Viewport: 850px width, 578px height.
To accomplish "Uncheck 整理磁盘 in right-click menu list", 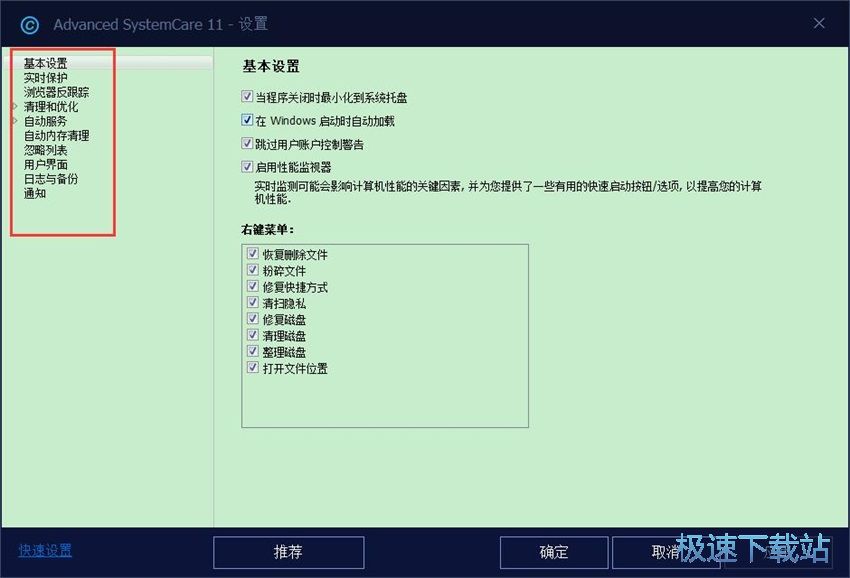I will [253, 351].
